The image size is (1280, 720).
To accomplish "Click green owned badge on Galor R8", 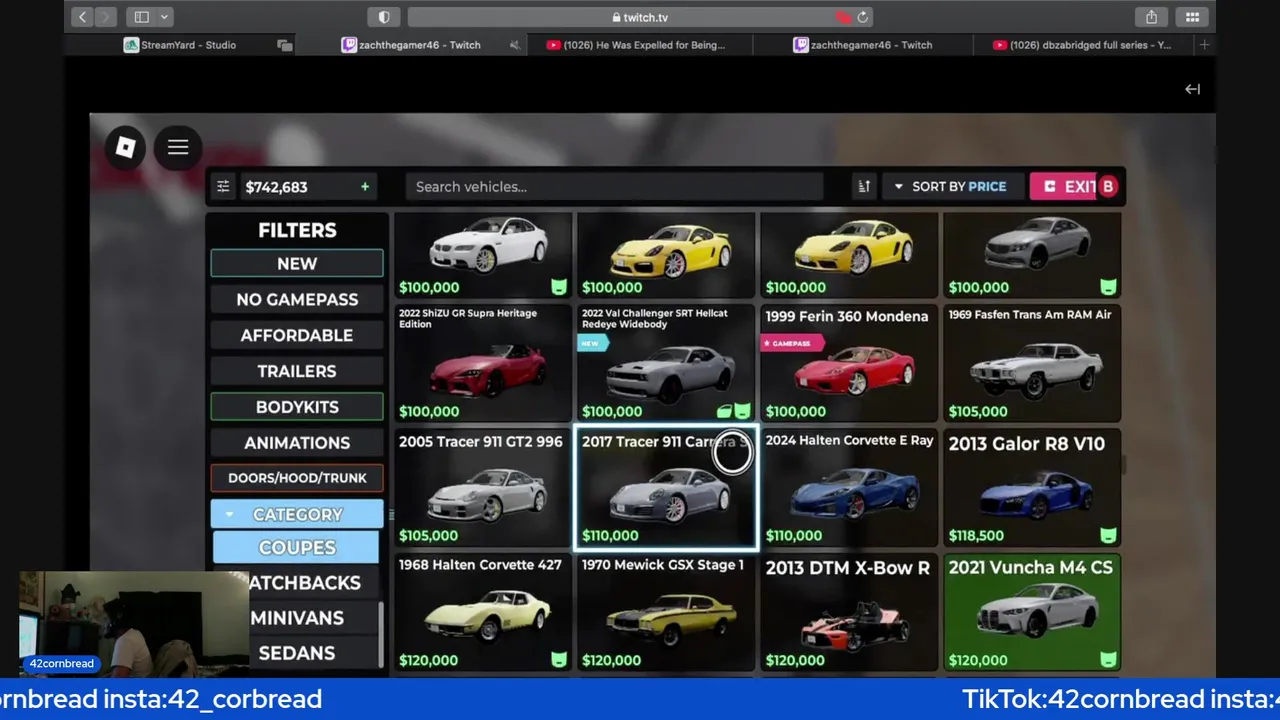I will 1108,536.
